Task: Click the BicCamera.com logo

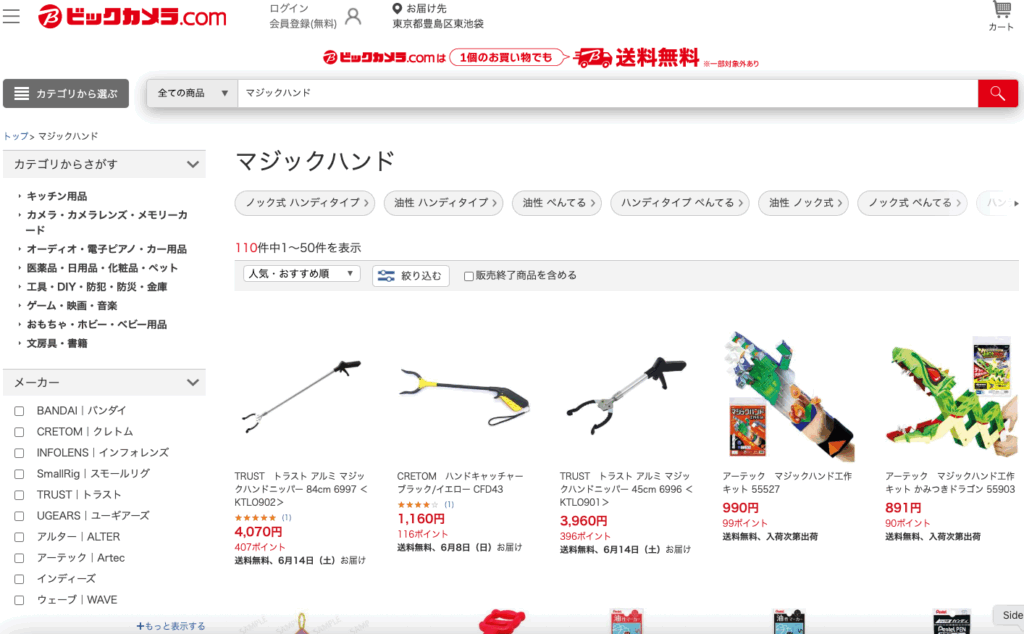Action: pyautogui.click(x=132, y=16)
